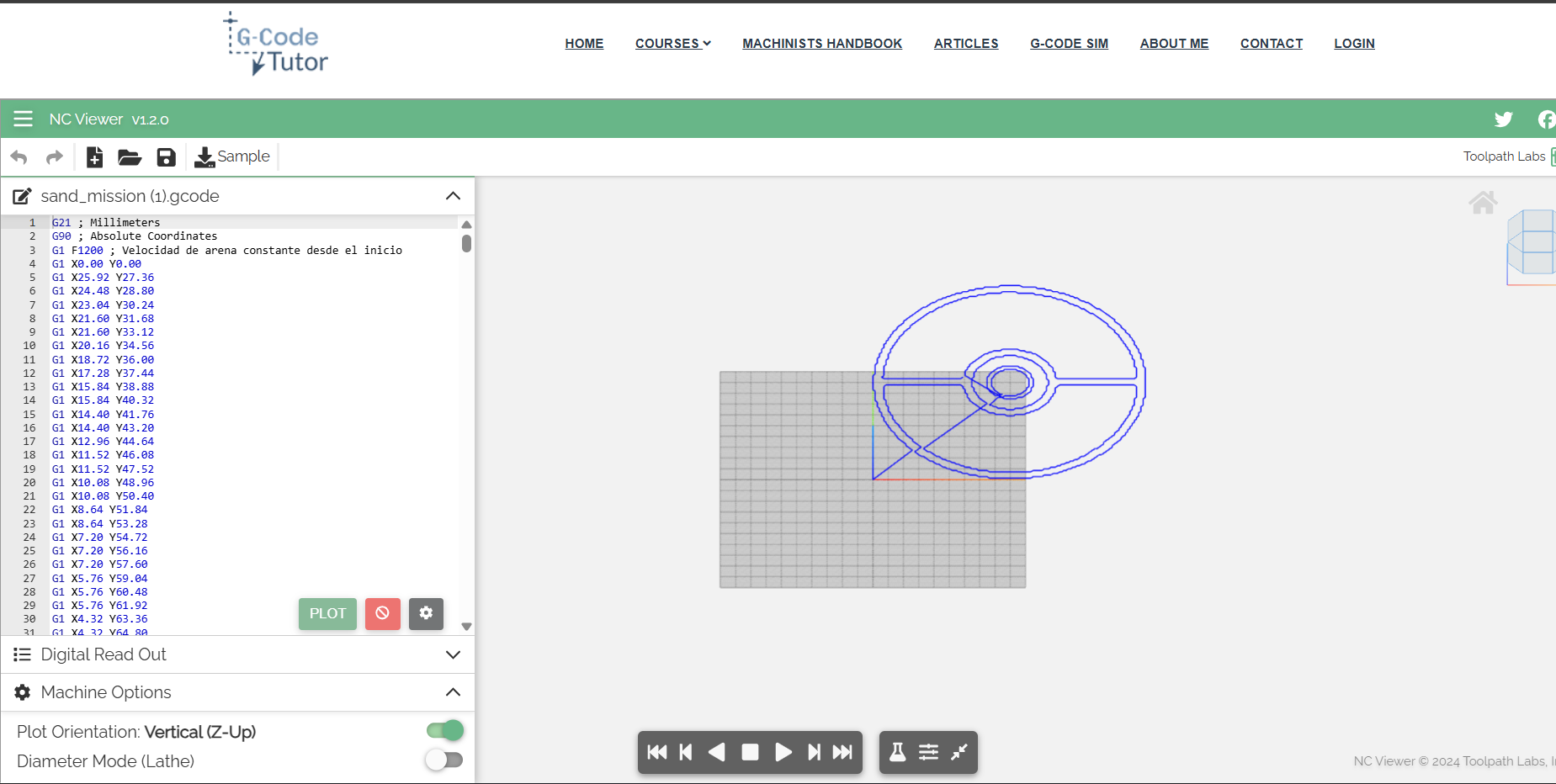
Task: Select line 'G1 F1200 ; Velocidad de arena'
Action: 227,251
